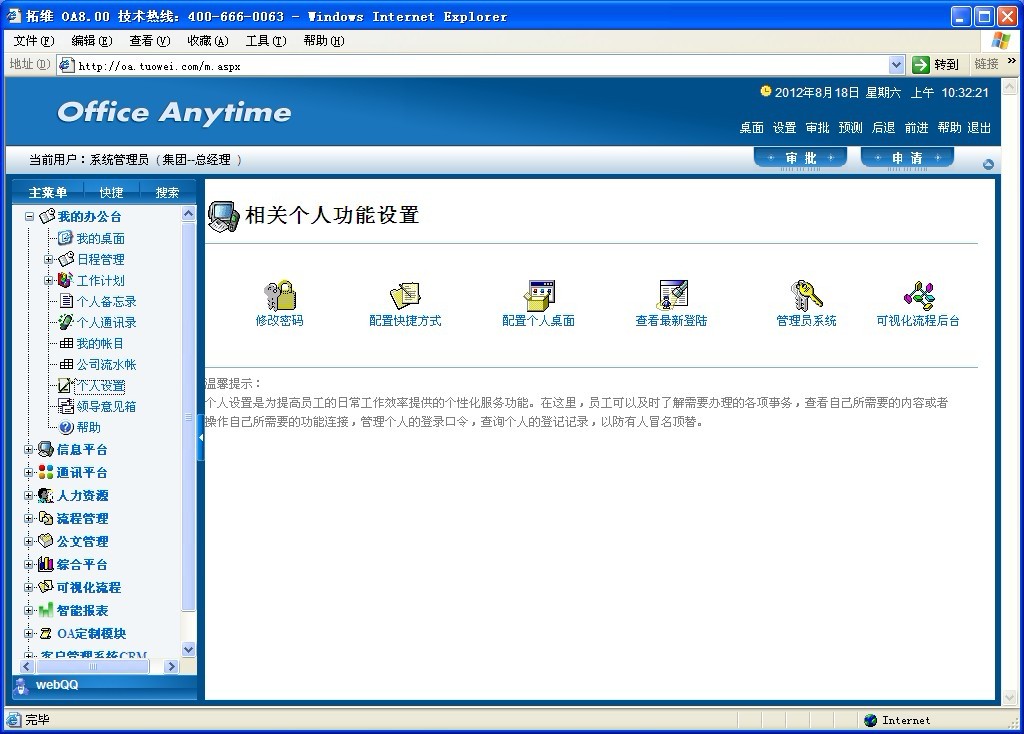
Task: Click the webQQ icon at the sidebar bottom
Action: pos(22,685)
